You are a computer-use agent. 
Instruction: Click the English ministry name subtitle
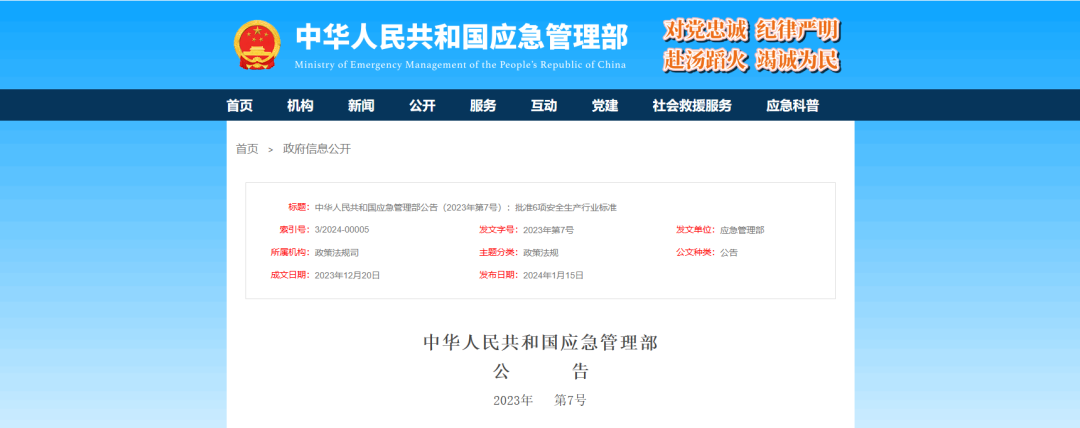(x=460, y=65)
